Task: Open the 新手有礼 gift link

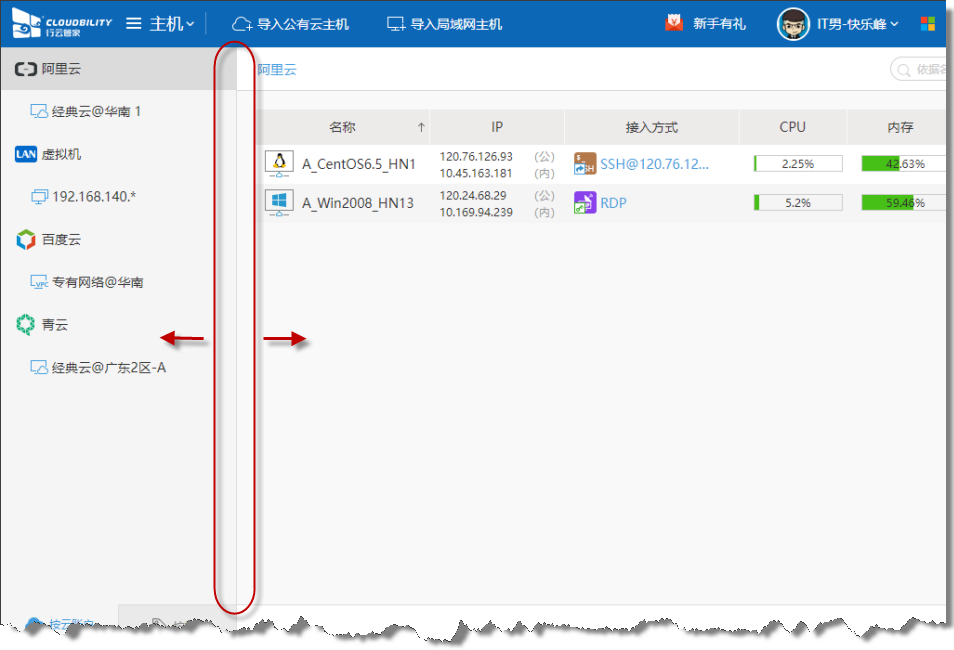Action: pyautogui.click(x=719, y=24)
